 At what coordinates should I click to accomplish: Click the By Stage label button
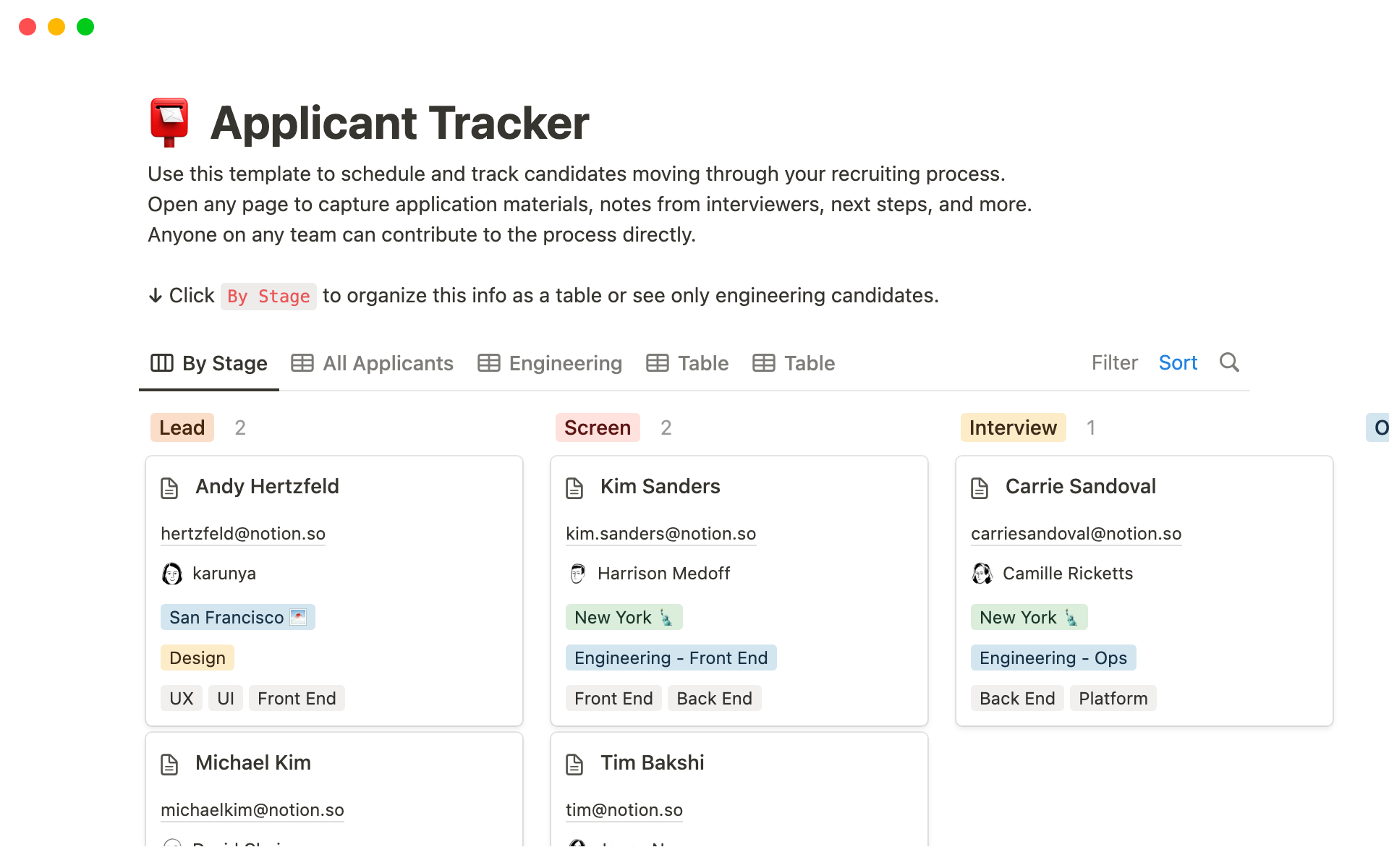(209, 363)
